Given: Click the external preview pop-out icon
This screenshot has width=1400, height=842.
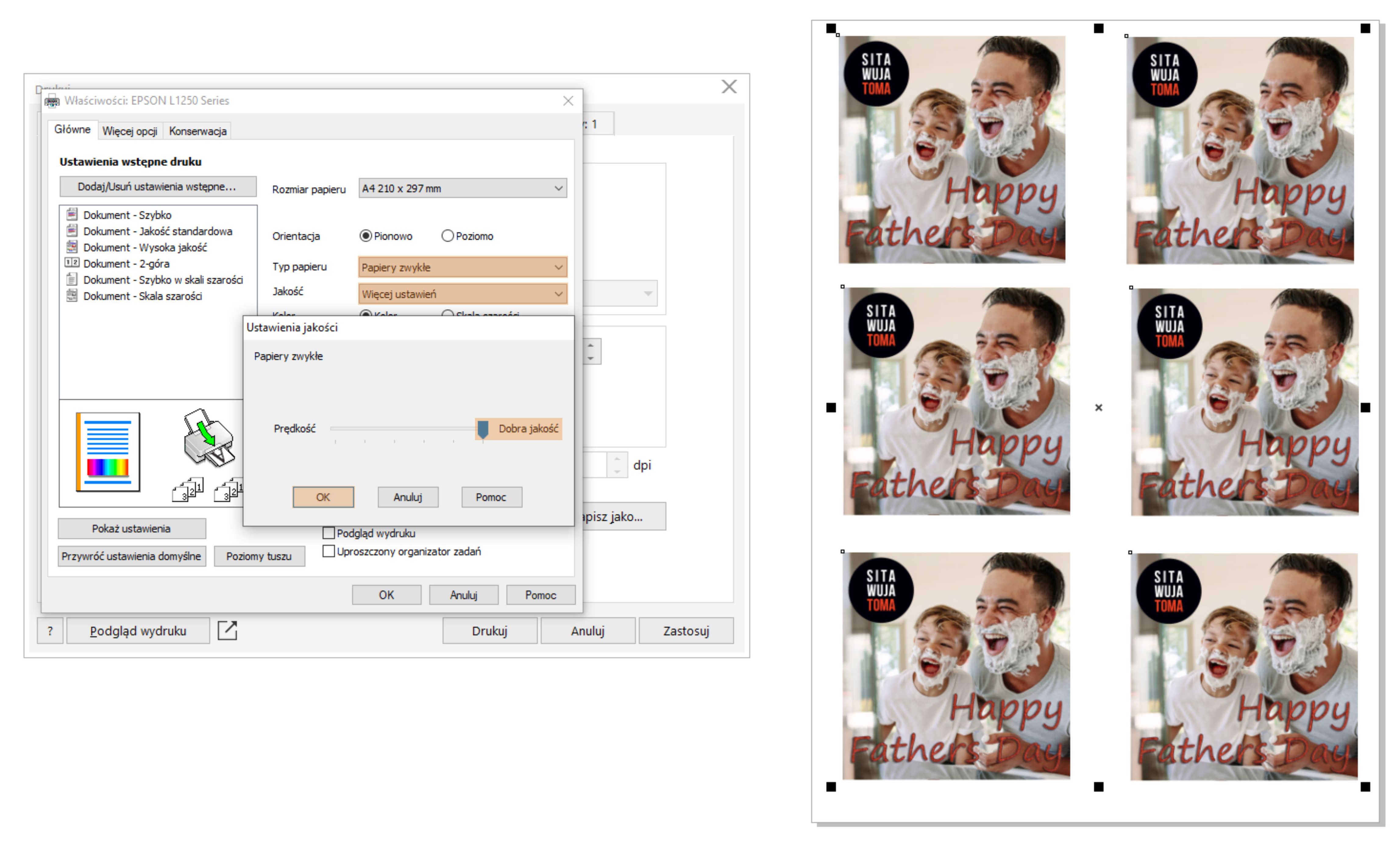Looking at the screenshot, I should pyautogui.click(x=227, y=630).
